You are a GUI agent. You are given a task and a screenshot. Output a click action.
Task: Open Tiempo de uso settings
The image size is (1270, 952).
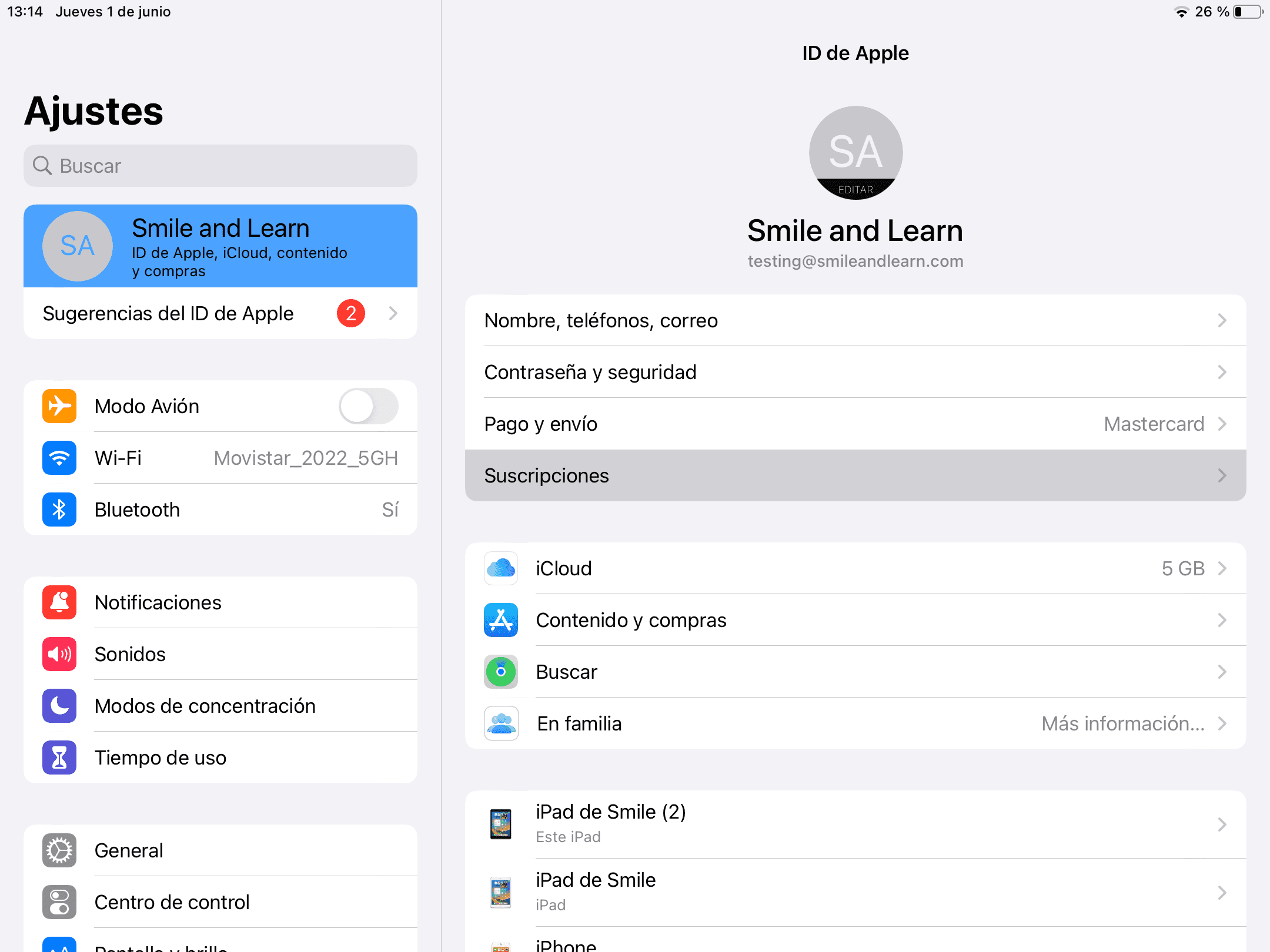pos(220,757)
